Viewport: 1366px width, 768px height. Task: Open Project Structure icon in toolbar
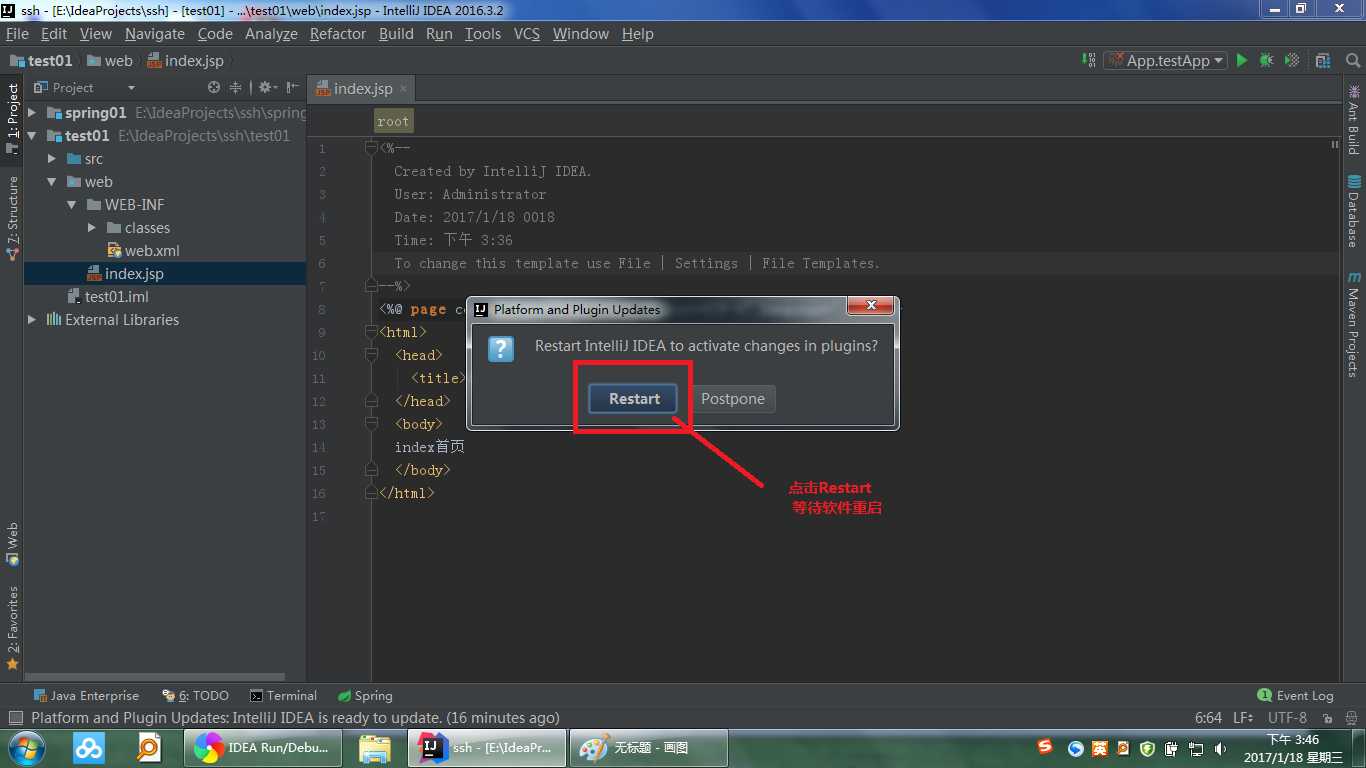[x=1323, y=60]
